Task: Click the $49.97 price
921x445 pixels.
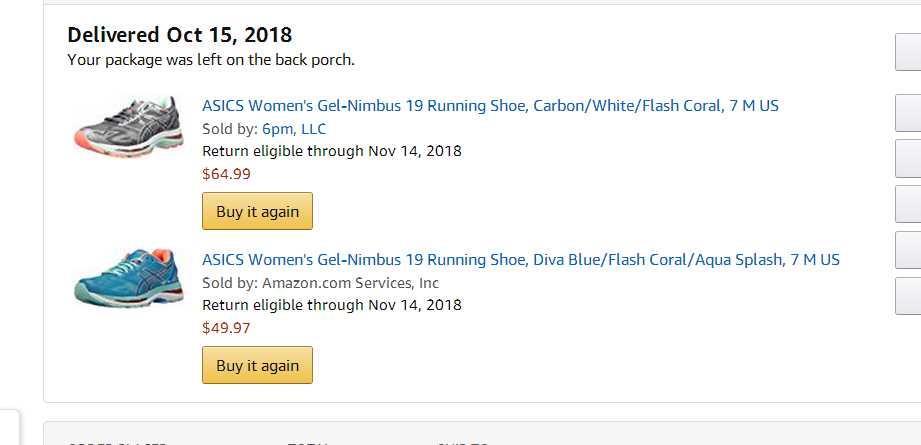Action: point(226,328)
